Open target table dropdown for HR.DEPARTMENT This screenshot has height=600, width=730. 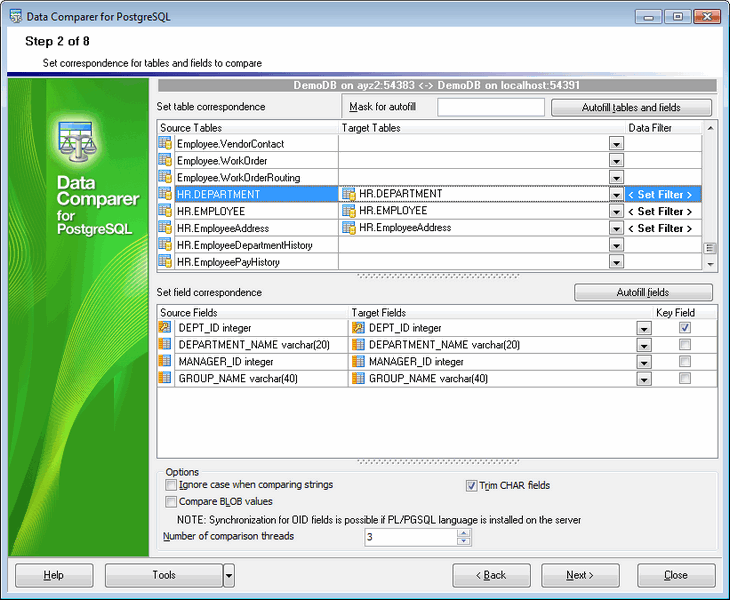coord(616,195)
